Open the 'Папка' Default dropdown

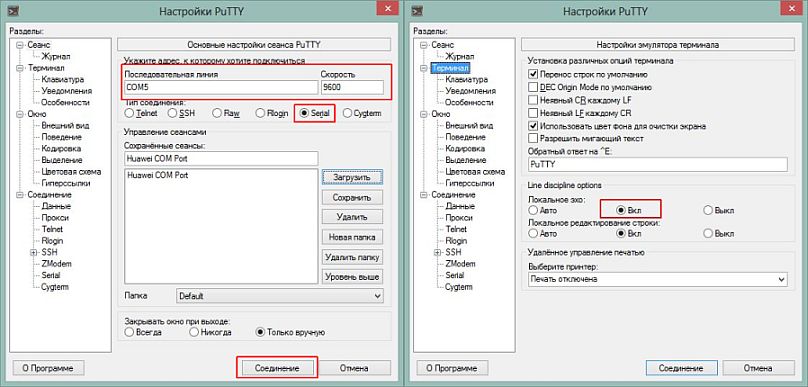click(x=280, y=296)
